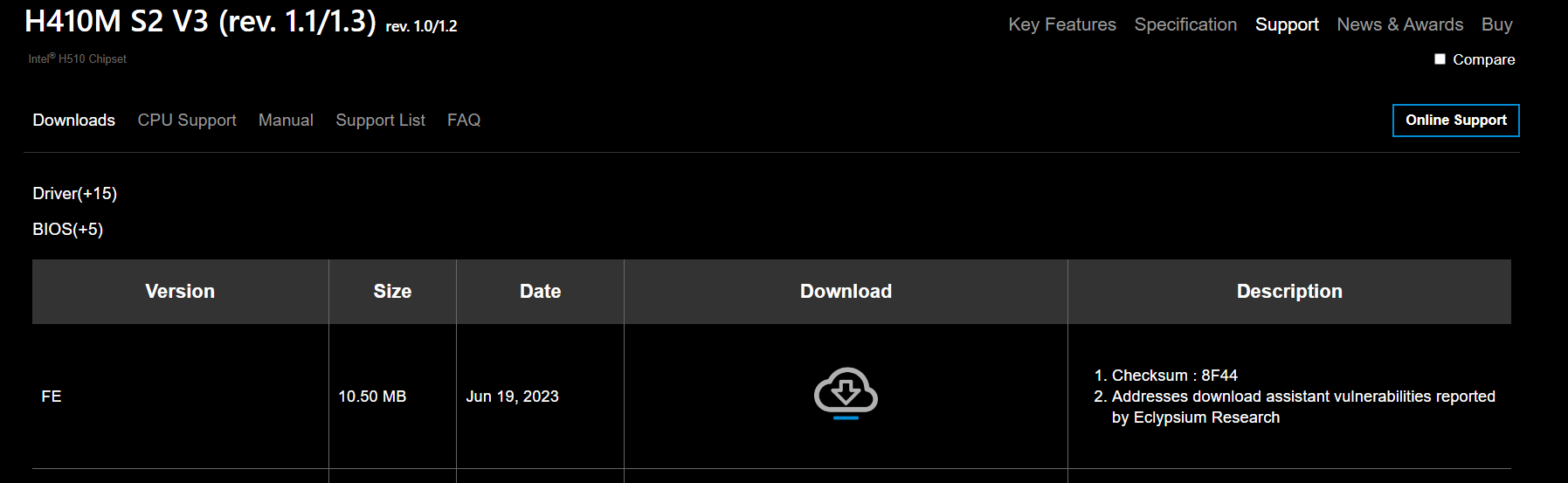
Task: Open the Specification page link
Action: [x=1185, y=24]
